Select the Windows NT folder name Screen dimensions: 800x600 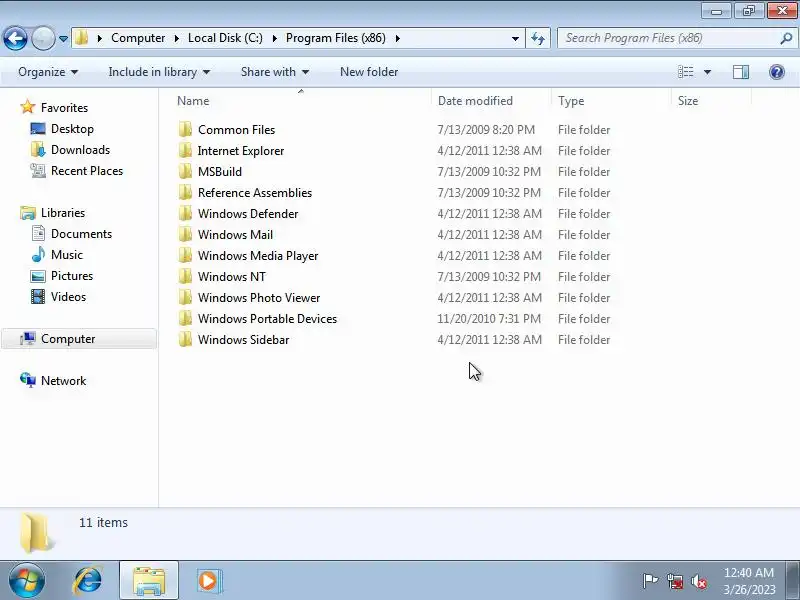[x=232, y=277]
